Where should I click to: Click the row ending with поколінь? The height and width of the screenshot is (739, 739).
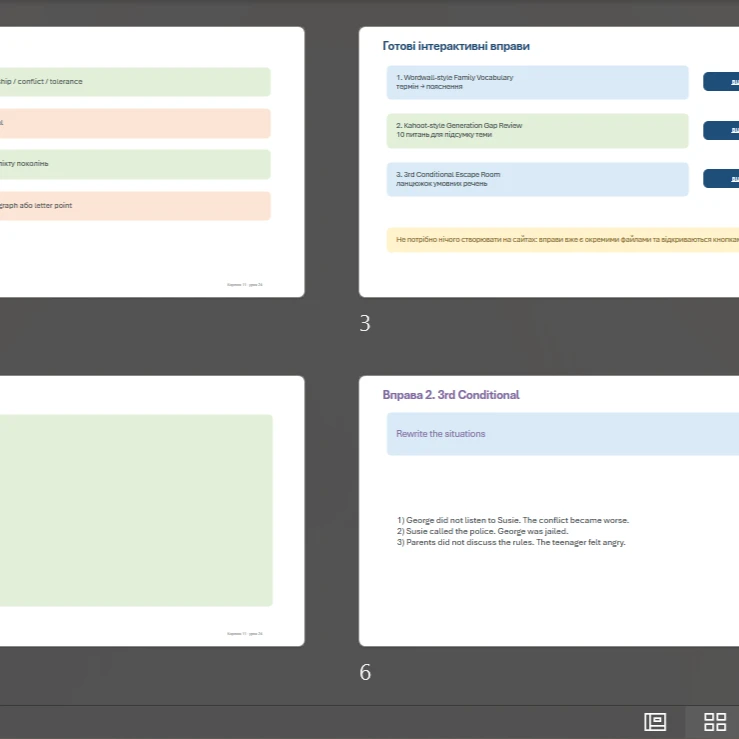135,164
